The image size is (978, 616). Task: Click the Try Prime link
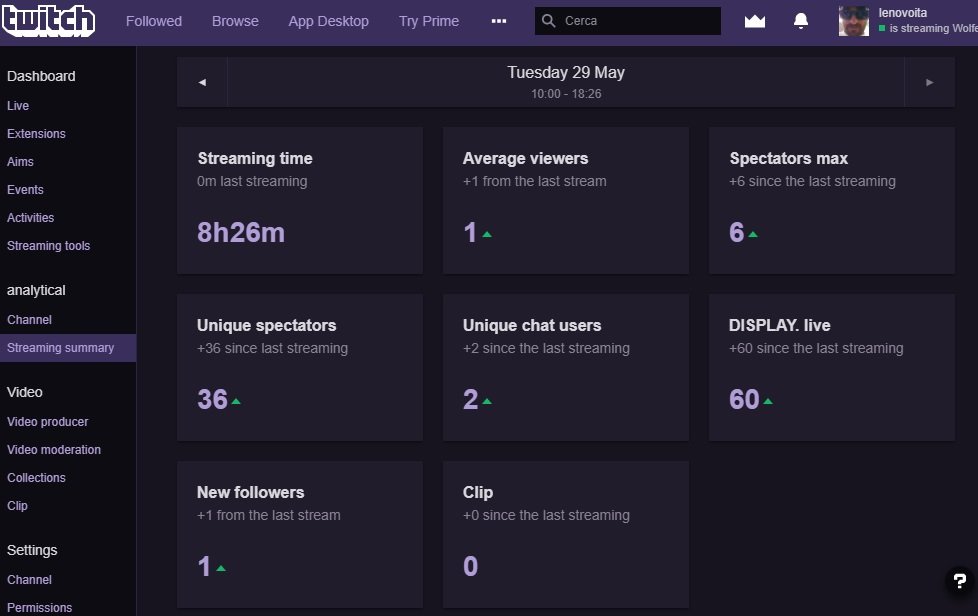(428, 21)
